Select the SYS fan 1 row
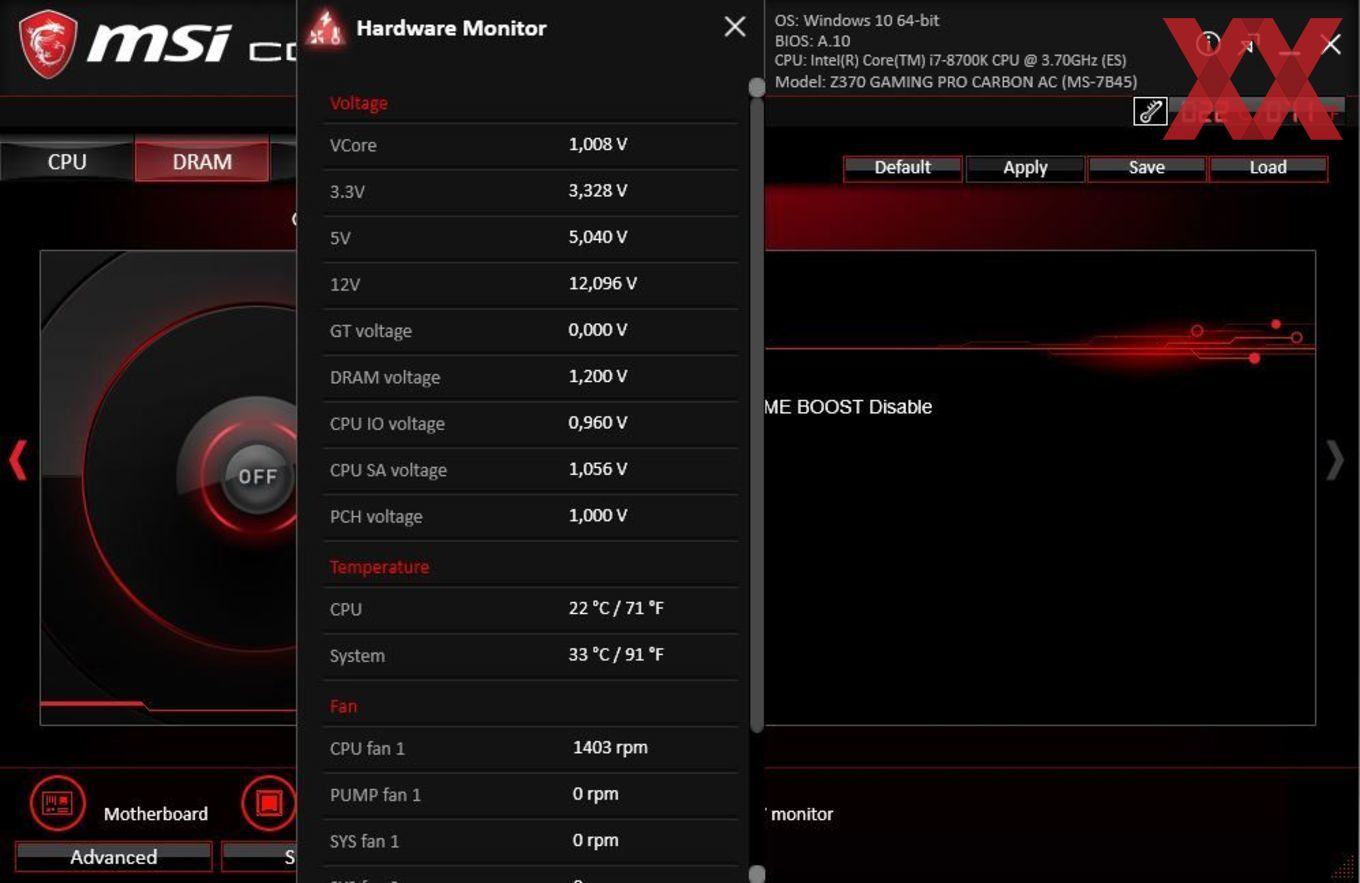1360x883 pixels. coord(531,841)
